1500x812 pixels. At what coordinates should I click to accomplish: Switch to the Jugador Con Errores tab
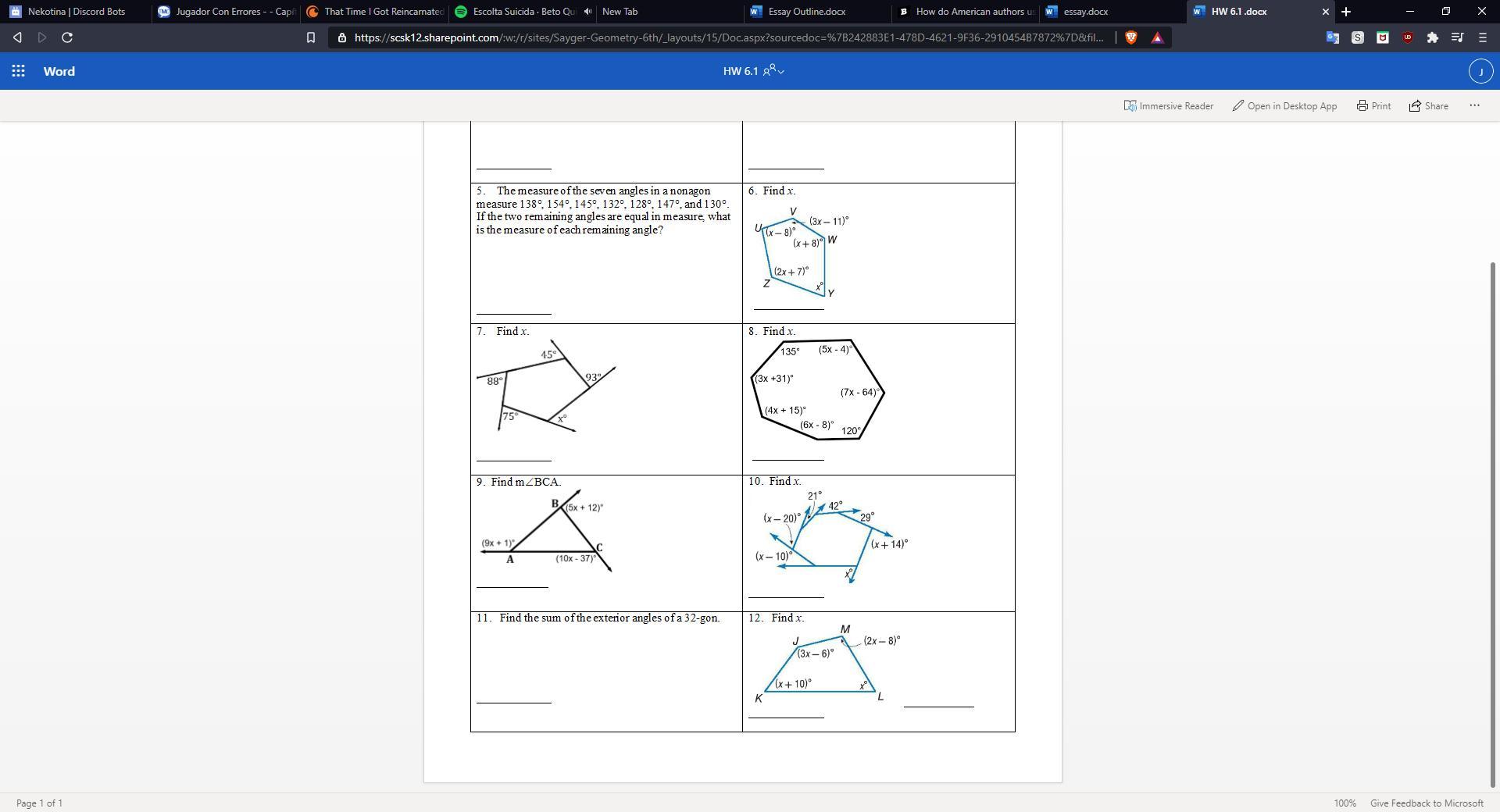pos(225,12)
